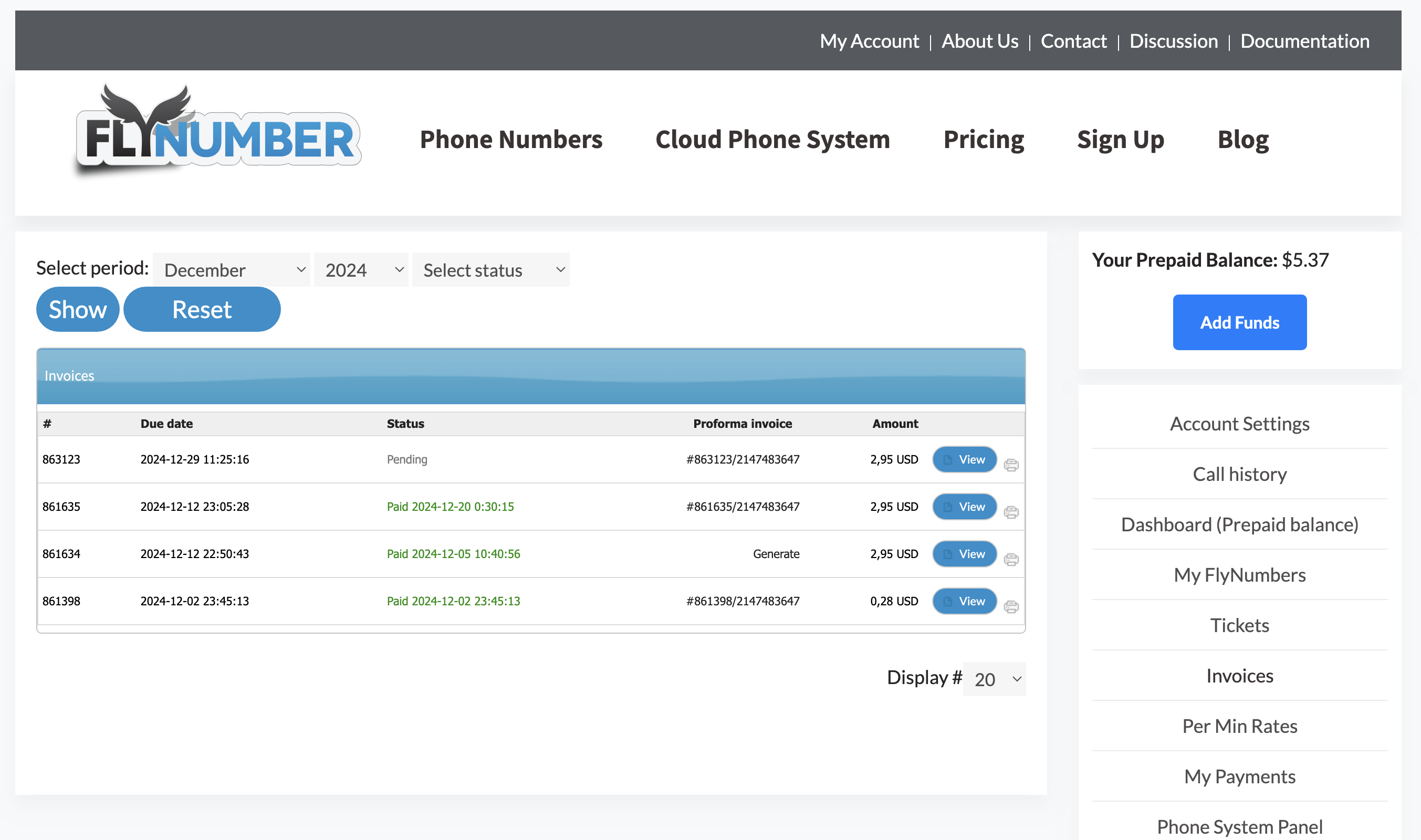View invoice 861398
This screenshot has height=840, width=1421.
click(x=965, y=601)
